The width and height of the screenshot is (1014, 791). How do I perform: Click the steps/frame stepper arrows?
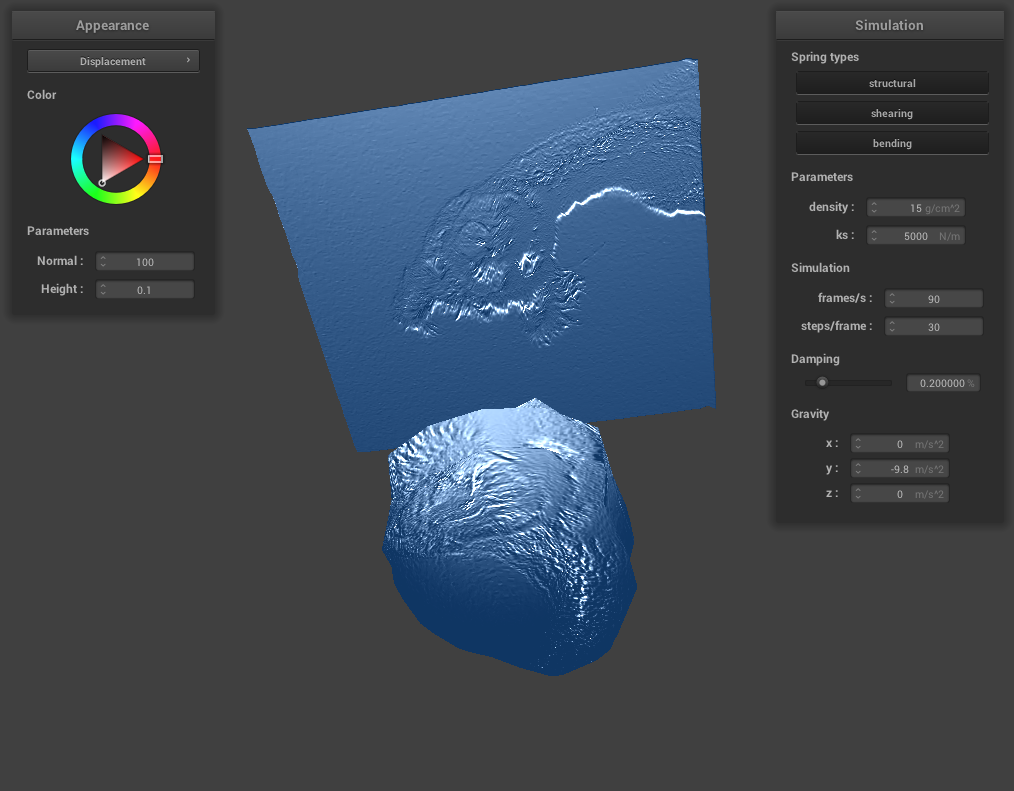point(892,327)
